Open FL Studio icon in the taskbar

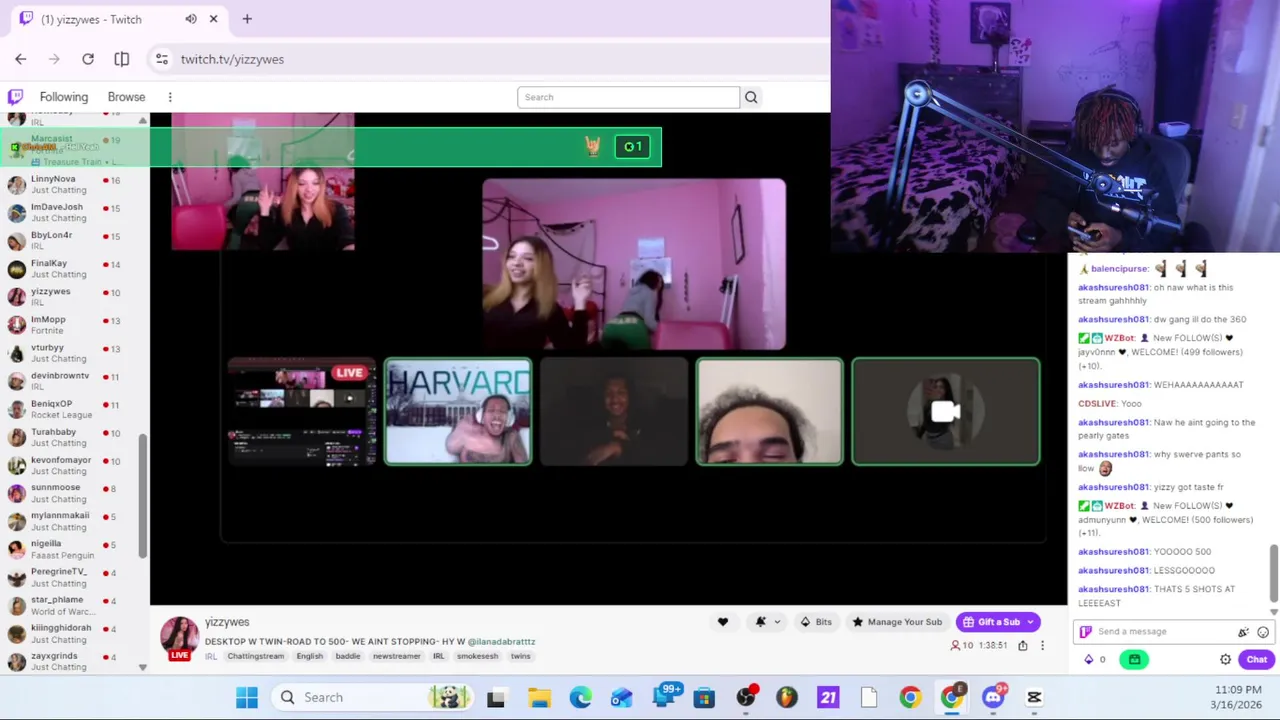787,698
